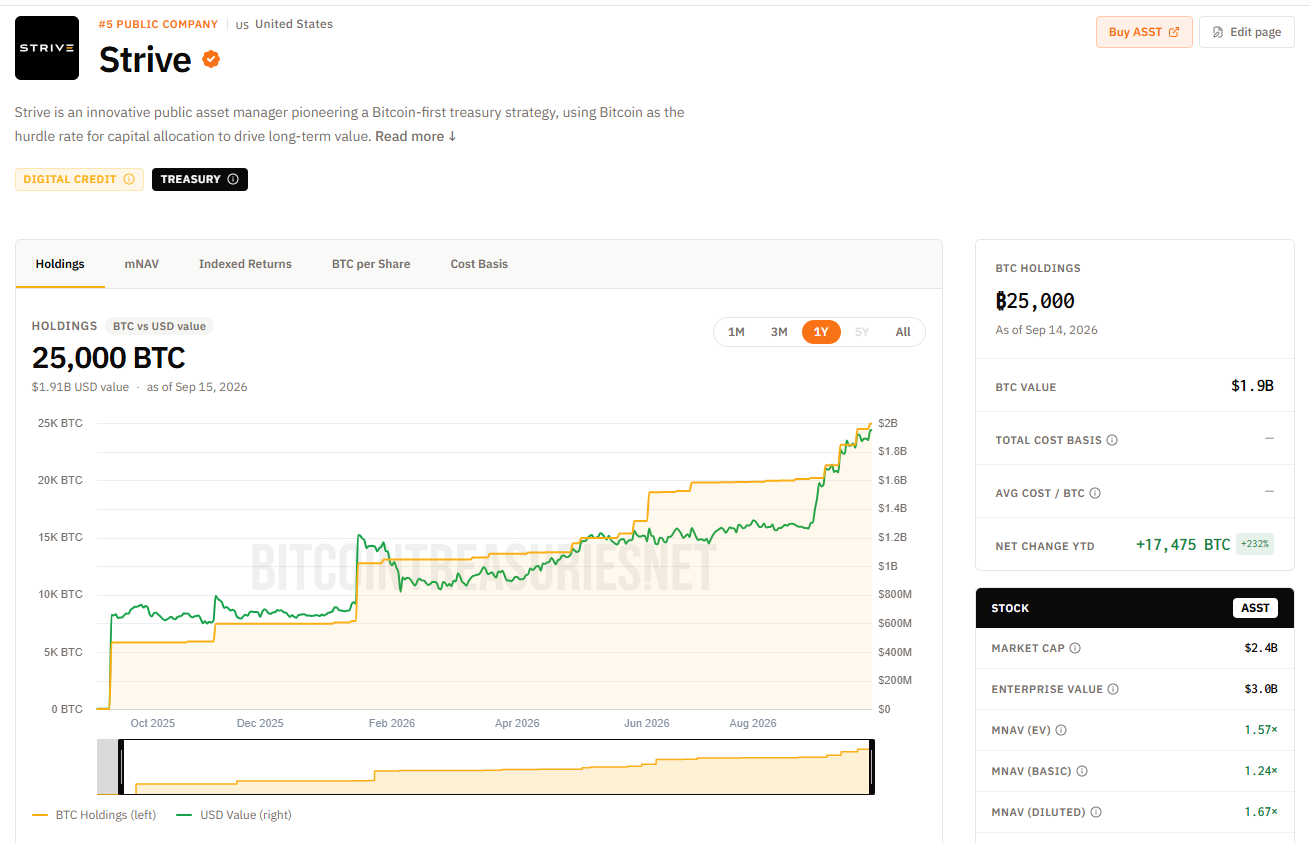Open the Cost Basis tab
The image size is (1310, 843).
coord(479,264)
